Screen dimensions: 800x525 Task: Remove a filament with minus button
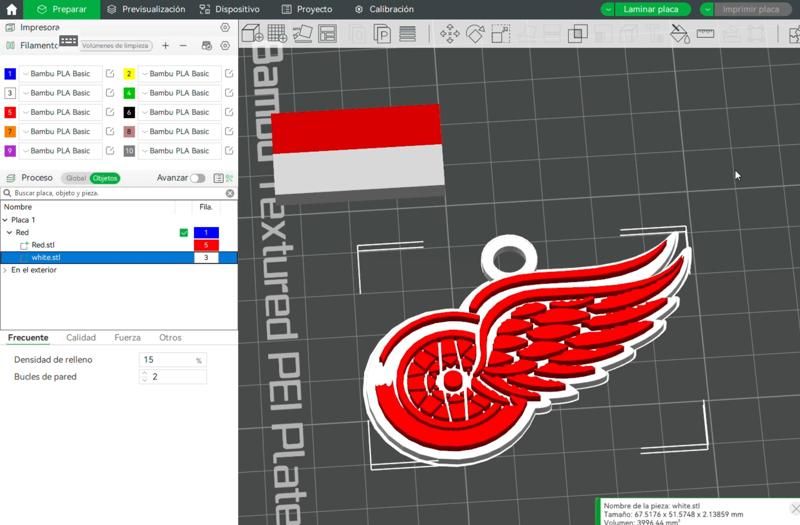pos(183,46)
